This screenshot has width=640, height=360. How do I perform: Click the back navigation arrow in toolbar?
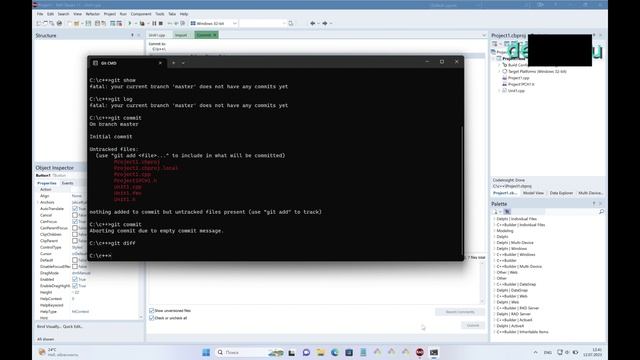313,23
